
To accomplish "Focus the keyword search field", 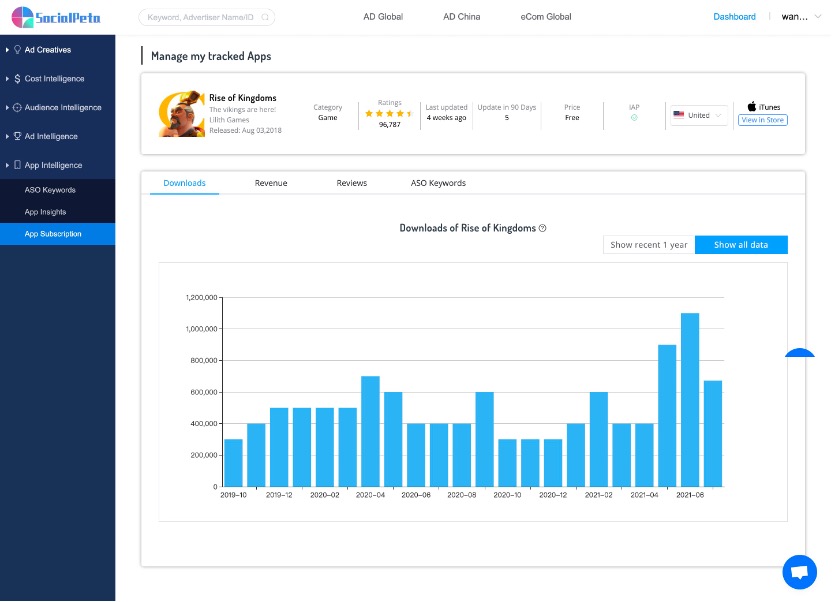I will (206, 17).
